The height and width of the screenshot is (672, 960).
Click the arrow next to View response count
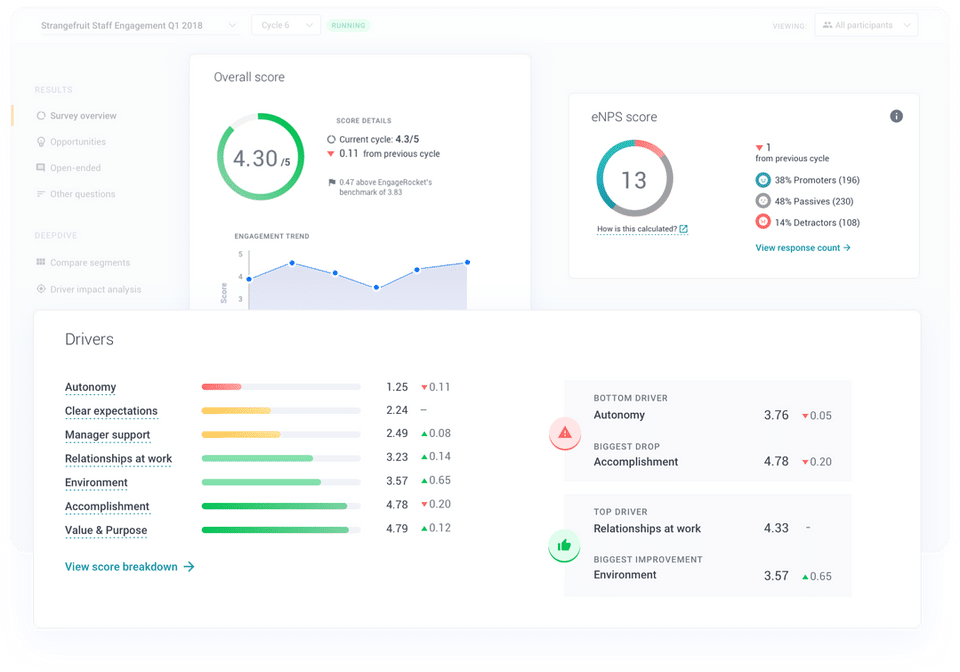coord(847,248)
